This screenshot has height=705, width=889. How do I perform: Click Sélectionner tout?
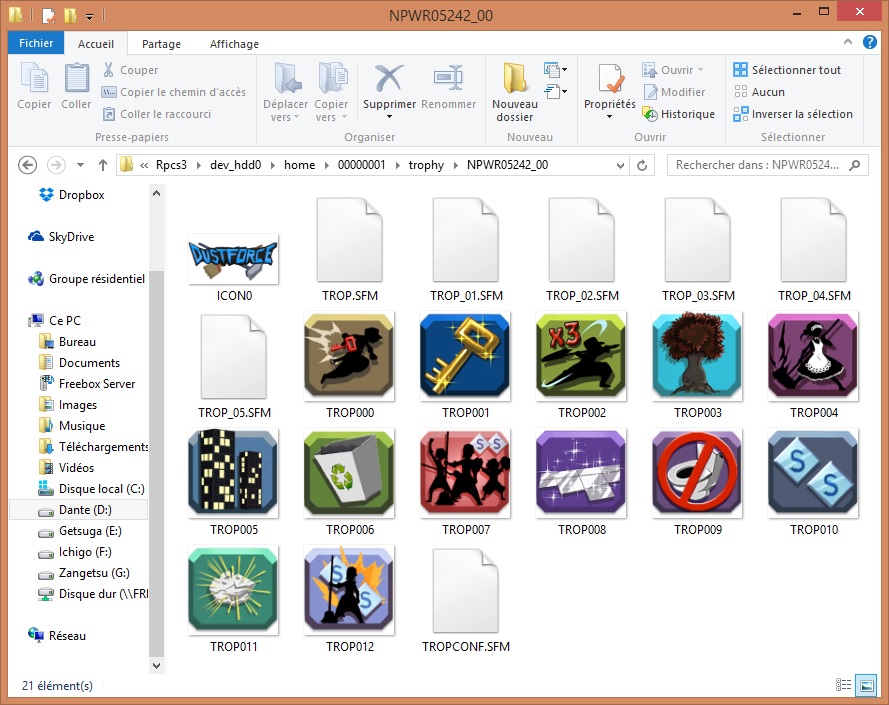tap(786, 70)
